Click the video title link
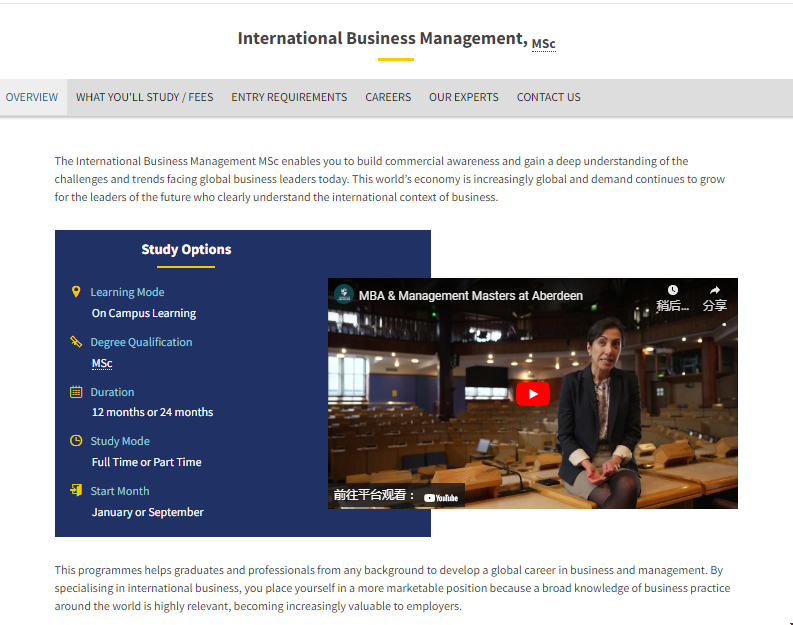The image size is (793, 625). pyautogui.click(x=470, y=296)
